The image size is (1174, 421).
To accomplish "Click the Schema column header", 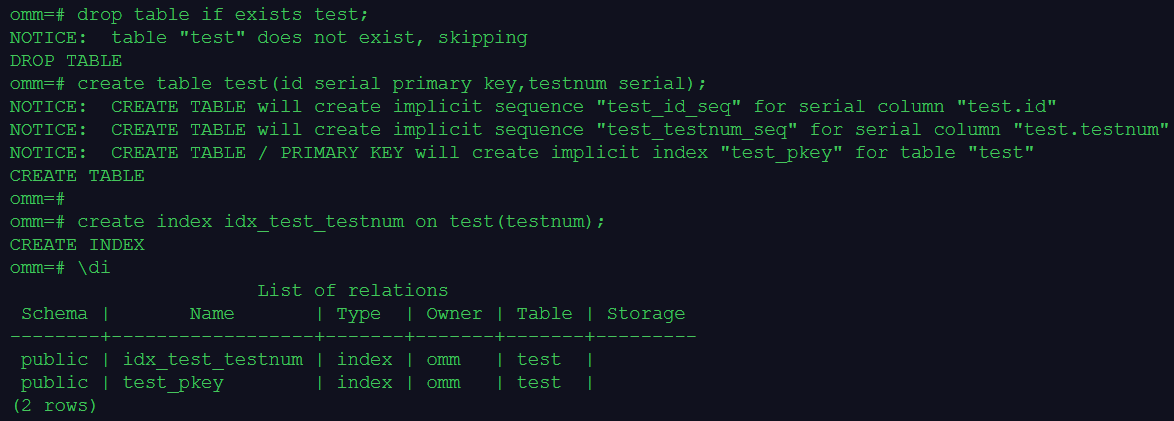I will [54, 313].
